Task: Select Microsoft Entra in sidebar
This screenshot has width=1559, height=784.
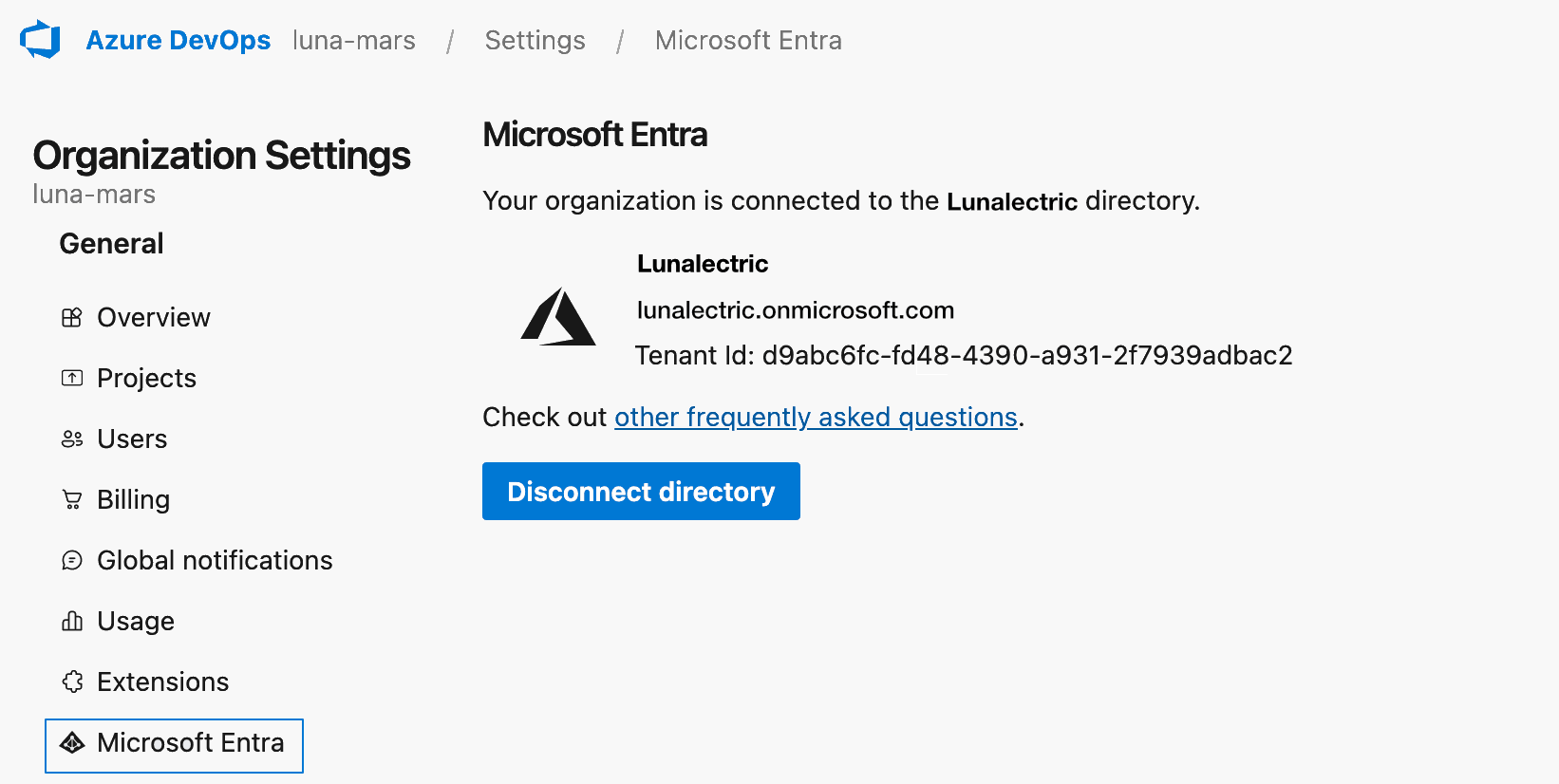Action: [x=174, y=746]
